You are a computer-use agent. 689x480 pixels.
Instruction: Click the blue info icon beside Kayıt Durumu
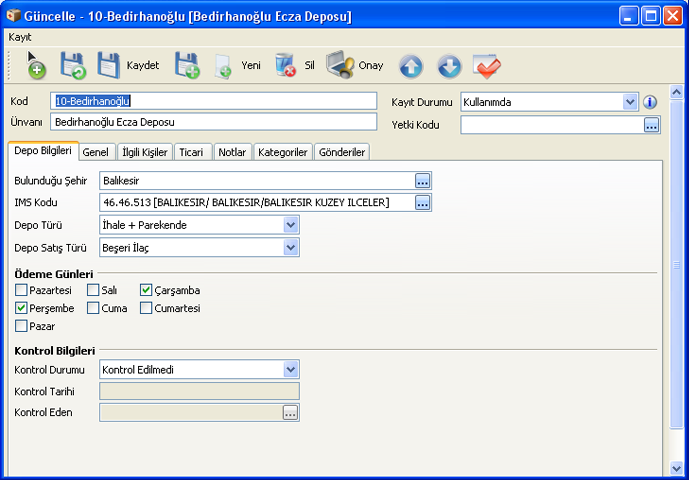[x=650, y=102]
